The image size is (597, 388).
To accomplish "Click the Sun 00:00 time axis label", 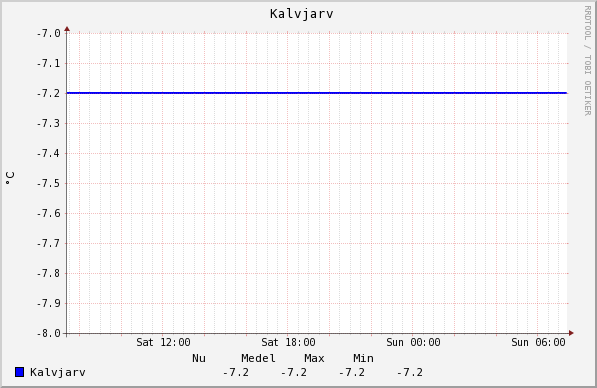I will point(413,342).
